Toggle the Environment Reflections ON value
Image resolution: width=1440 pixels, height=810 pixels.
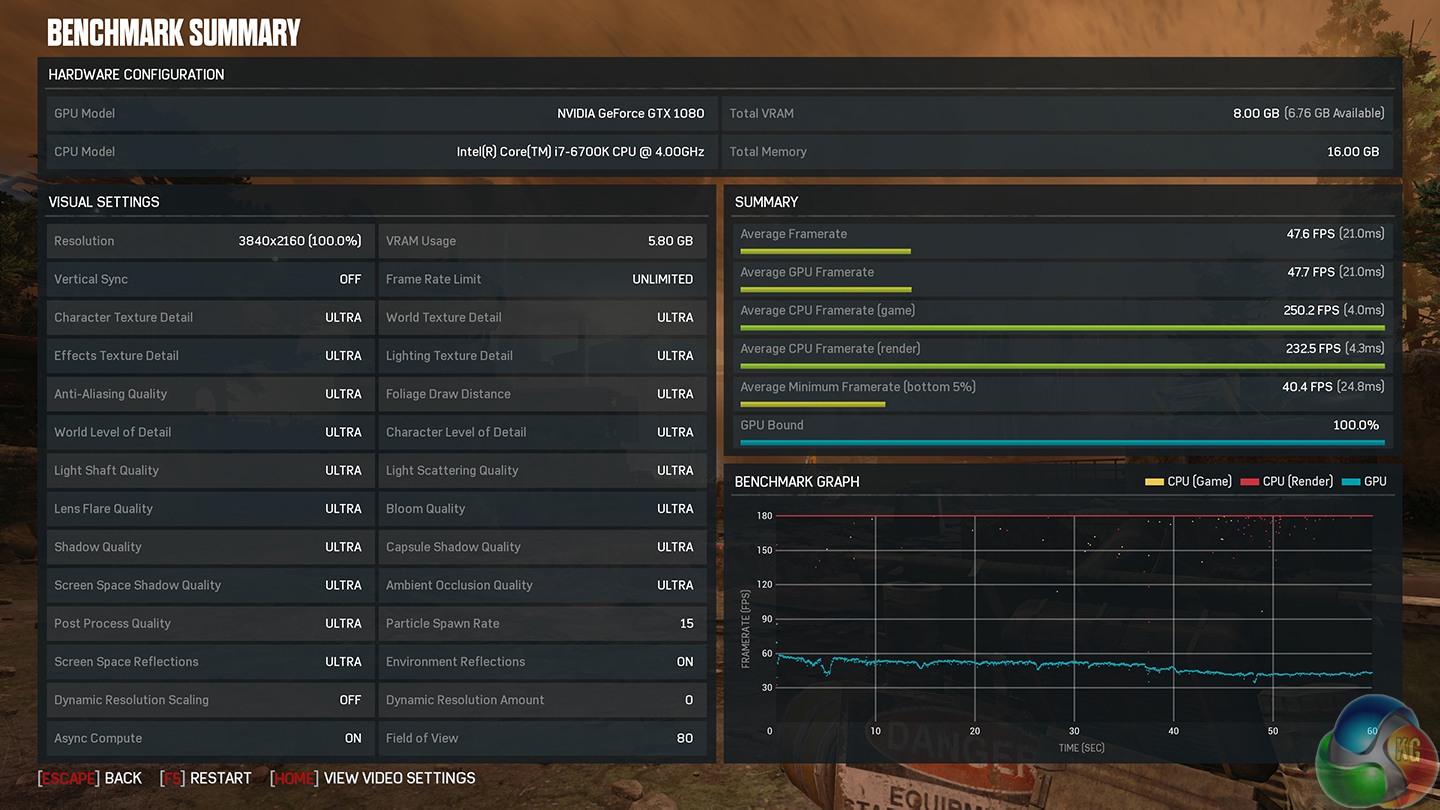(685, 662)
